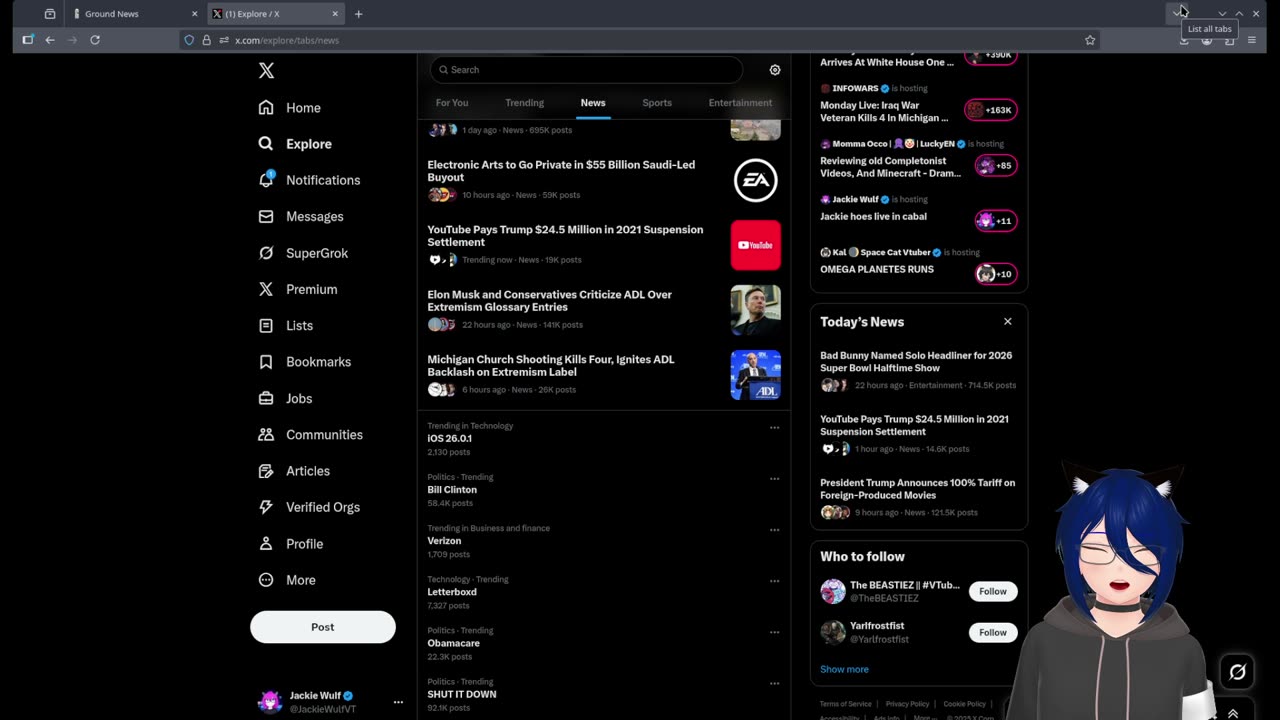Open a new browser tab with plus

(x=358, y=14)
